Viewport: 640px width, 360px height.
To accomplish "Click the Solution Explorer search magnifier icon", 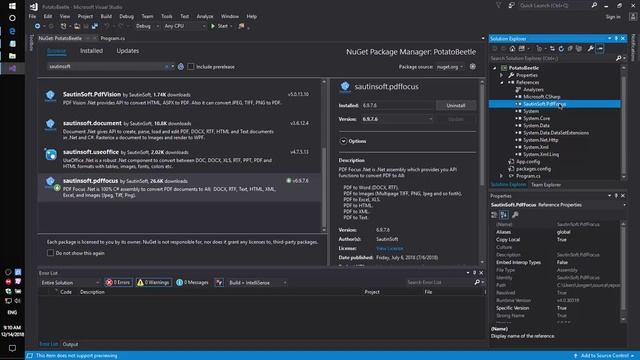I will click(618, 58).
